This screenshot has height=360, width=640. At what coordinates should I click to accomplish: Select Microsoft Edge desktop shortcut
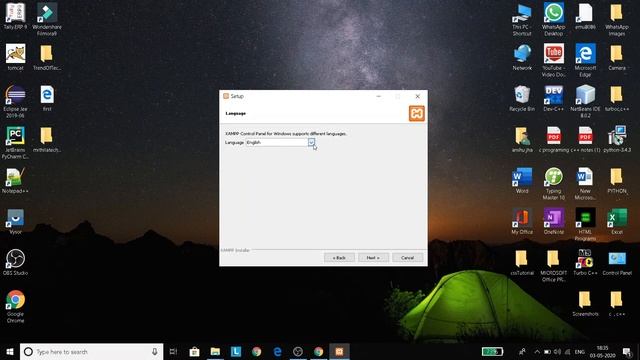pos(585,60)
